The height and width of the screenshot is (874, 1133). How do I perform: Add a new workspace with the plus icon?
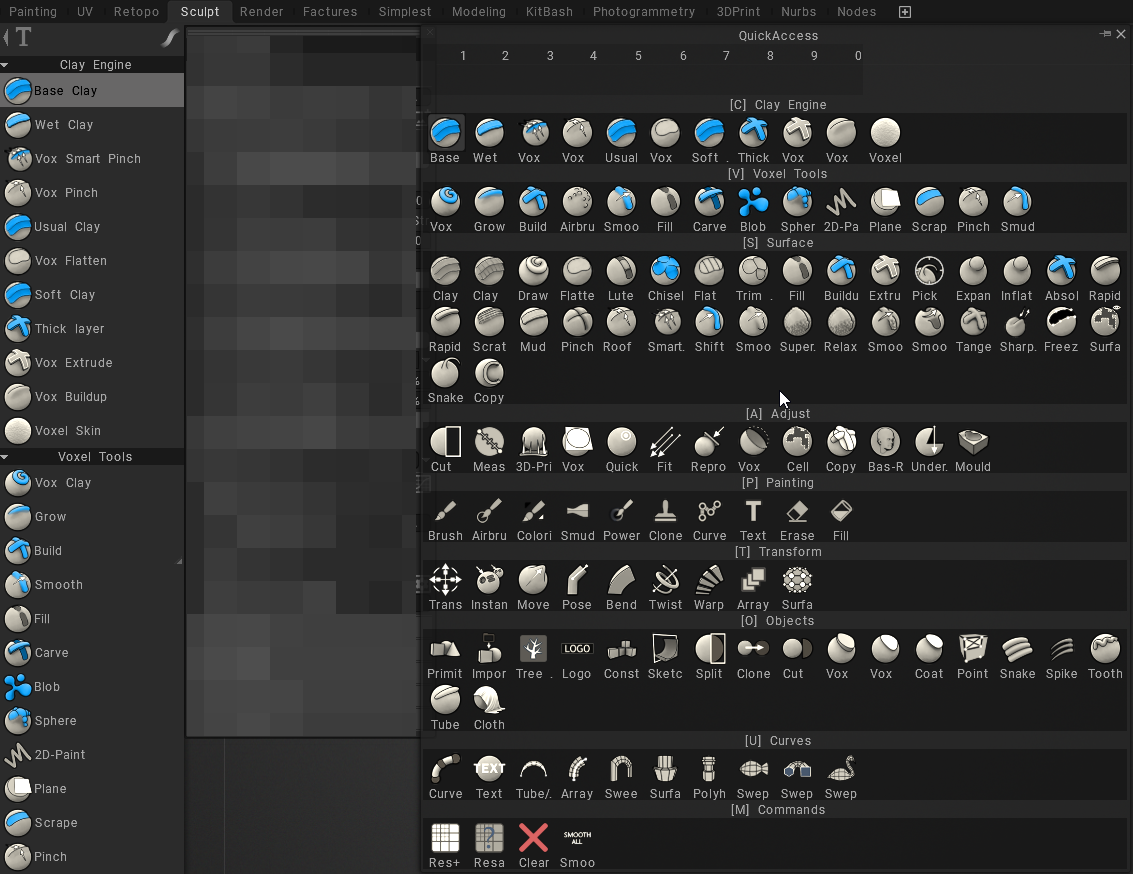[x=905, y=12]
